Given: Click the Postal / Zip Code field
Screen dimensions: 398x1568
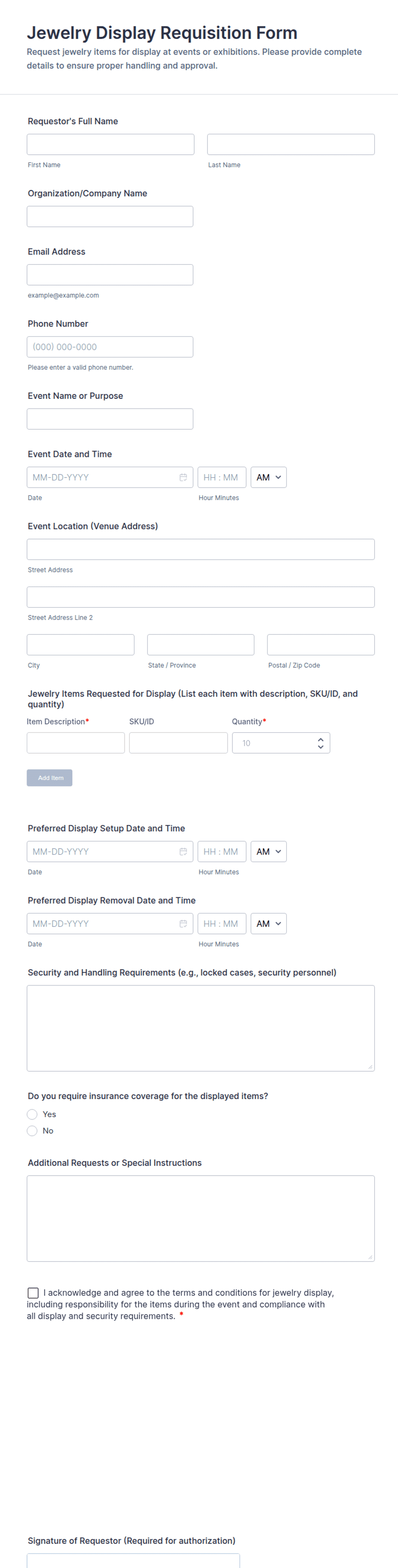Looking at the screenshot, I should [x=321, y=645].
